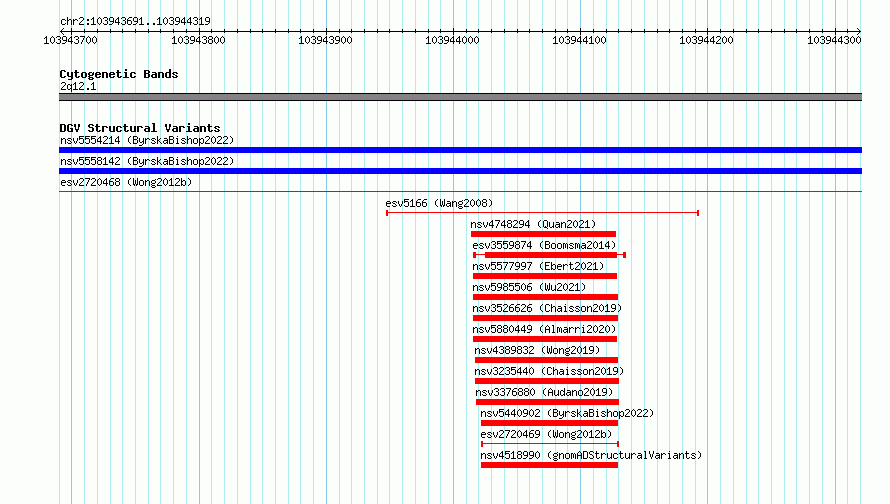Open variant esv2720469 (Wong2012b) label
The width and height of the screenshot is (890, 504).
click(x=546, y=434)
